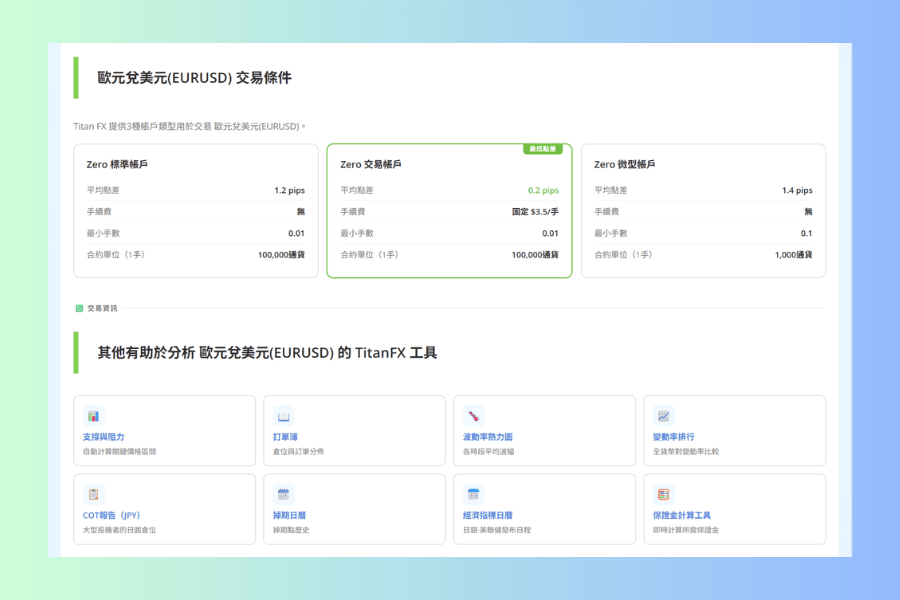Open the 經濟指標日曆 link

[488, 515]
